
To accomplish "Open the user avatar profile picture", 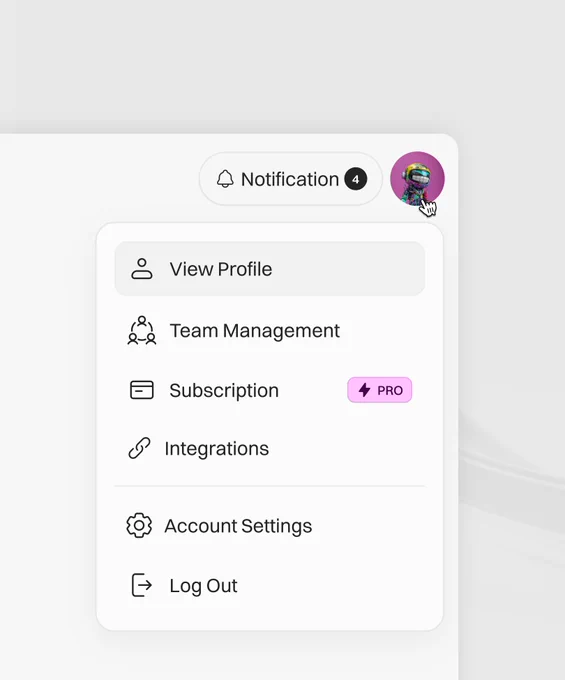I will point(417,178).
